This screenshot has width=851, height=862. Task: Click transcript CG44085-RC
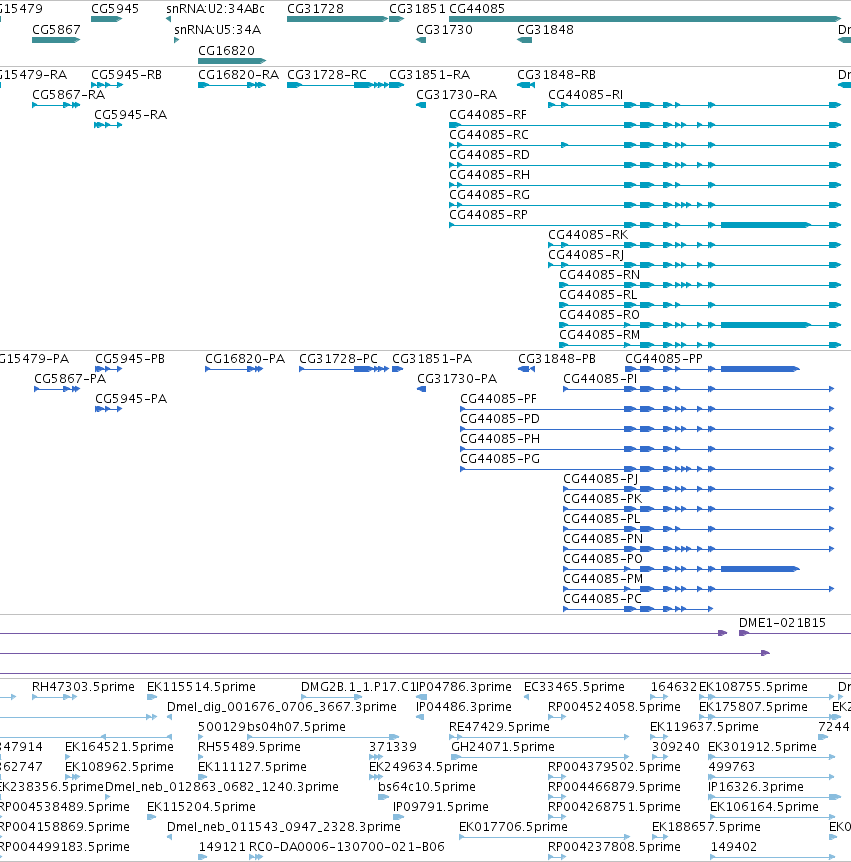(x=645, y=145)
